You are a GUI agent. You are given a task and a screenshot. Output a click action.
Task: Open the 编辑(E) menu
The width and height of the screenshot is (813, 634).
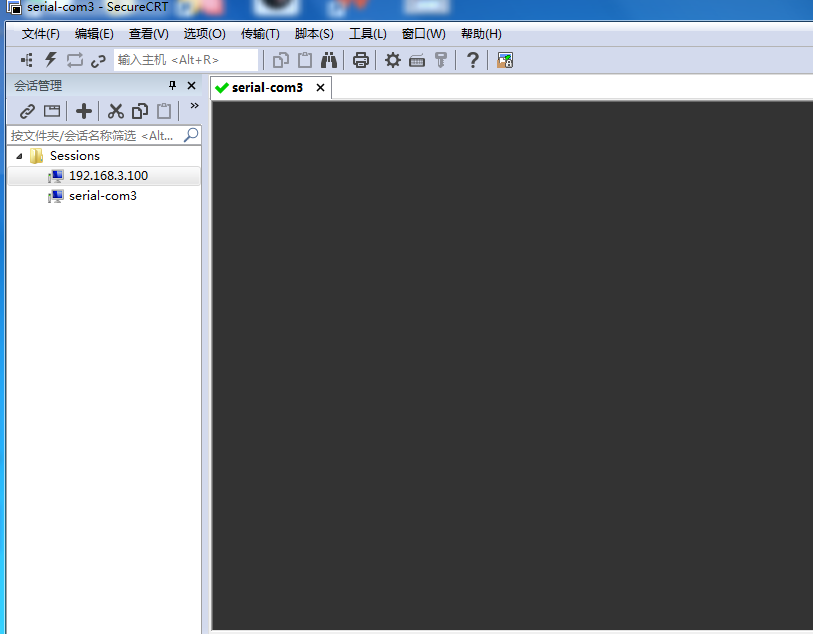coord(94,34)
